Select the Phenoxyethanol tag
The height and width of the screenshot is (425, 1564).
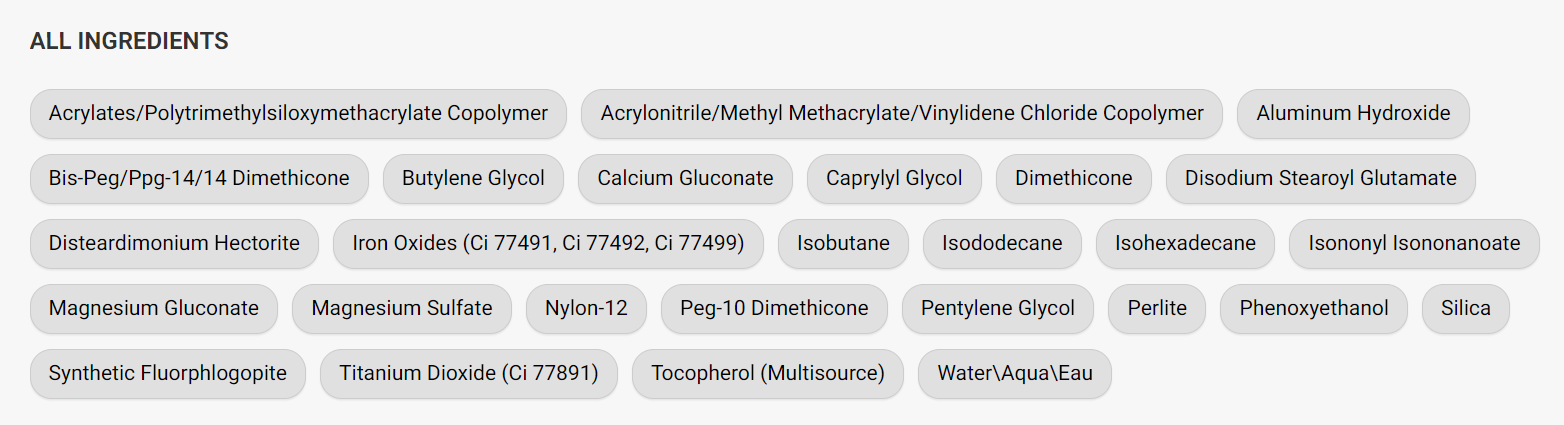coord(1314,308)
